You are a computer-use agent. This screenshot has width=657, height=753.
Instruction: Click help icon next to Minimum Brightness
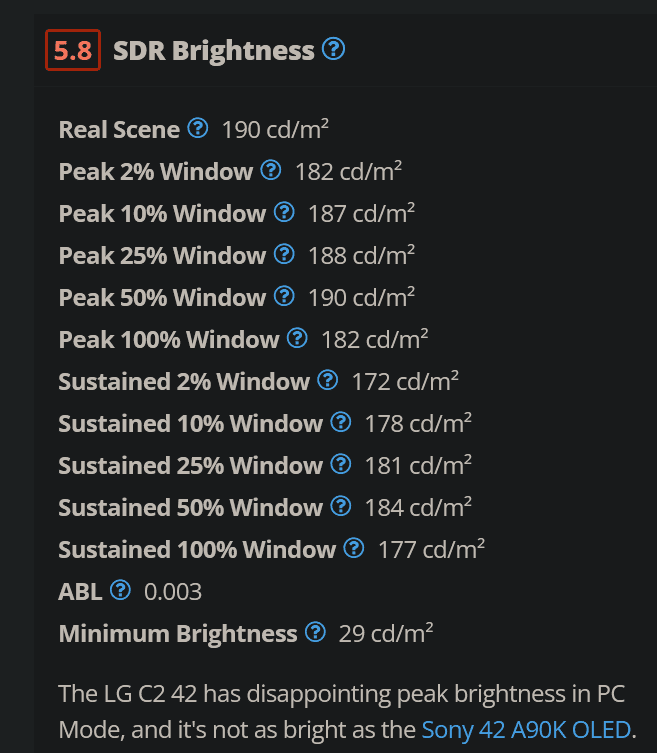(x=316, y=632)
